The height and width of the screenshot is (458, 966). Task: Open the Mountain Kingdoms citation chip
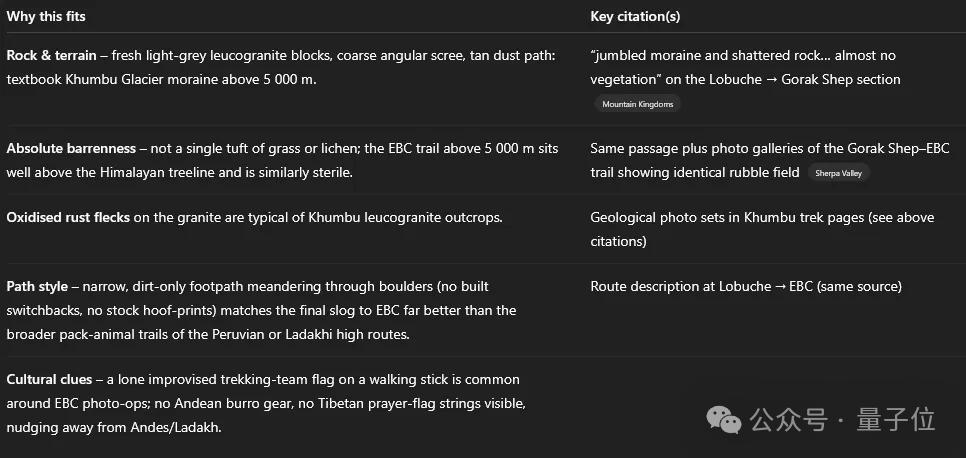coord(638,104)
